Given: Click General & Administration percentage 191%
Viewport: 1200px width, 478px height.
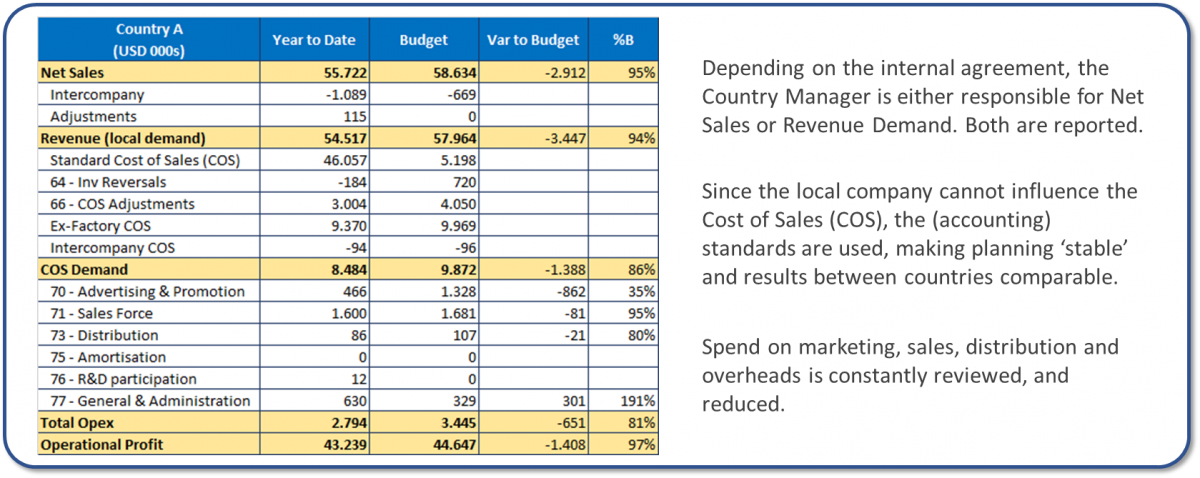Looking at the screenshot, I should tap(639, 401).
